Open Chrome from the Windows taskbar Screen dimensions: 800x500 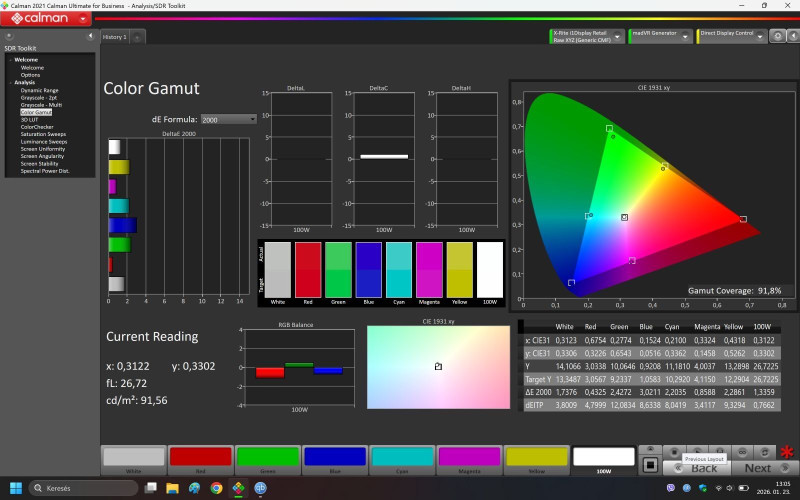(216, 488)
